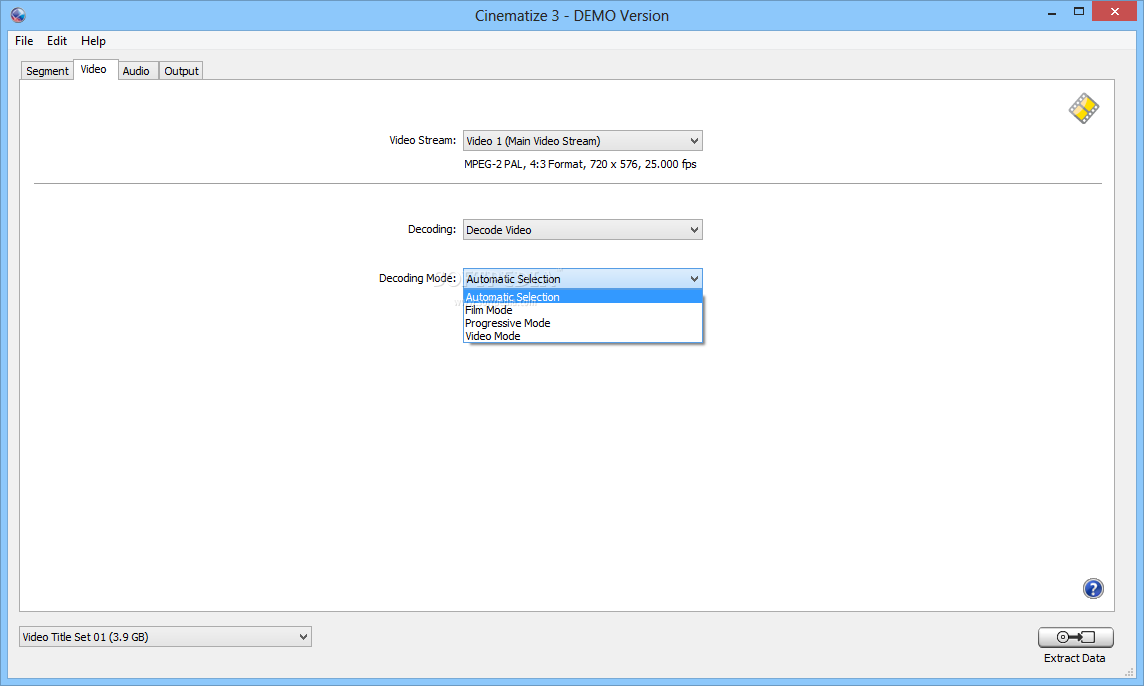Pick Progressive Mode from the list
The width and height of the screenshot is (1144, 686).
[582, 323]
